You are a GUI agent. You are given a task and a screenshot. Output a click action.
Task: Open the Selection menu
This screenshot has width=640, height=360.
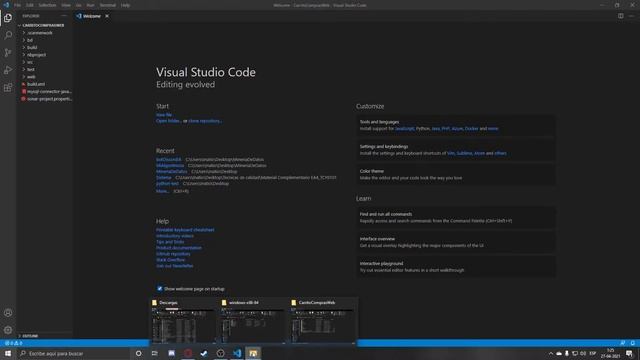[x=47, y=5]
